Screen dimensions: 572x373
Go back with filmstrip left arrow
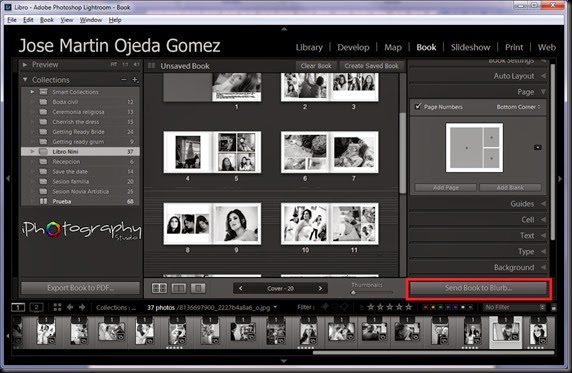(70, 307)
